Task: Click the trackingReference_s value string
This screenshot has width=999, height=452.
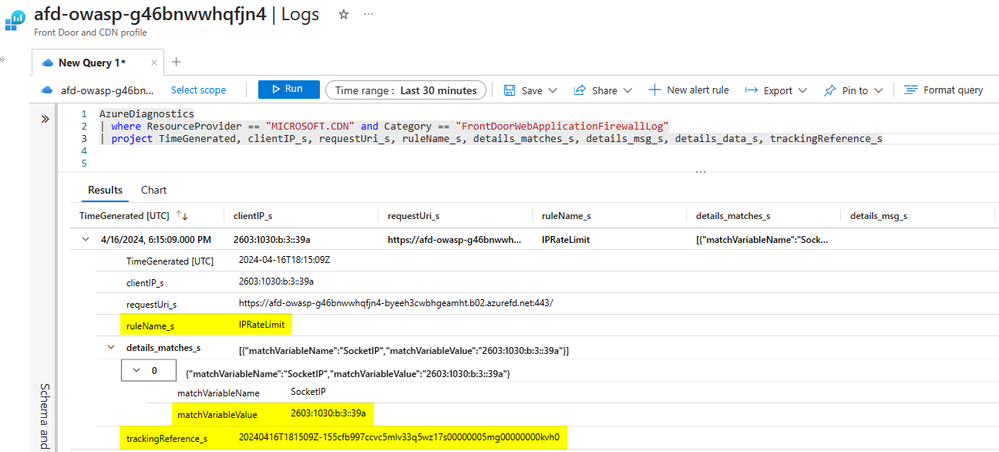Action: point(399,437)
